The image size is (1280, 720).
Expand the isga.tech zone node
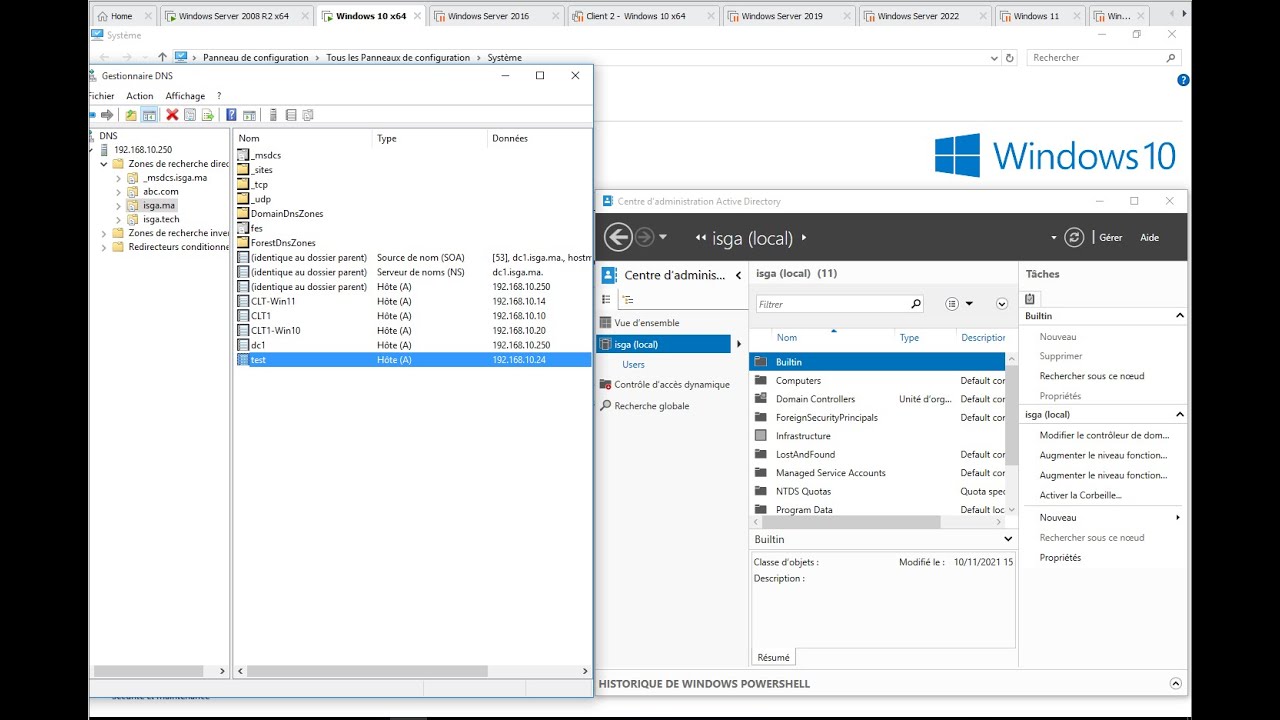pos(118,219)
